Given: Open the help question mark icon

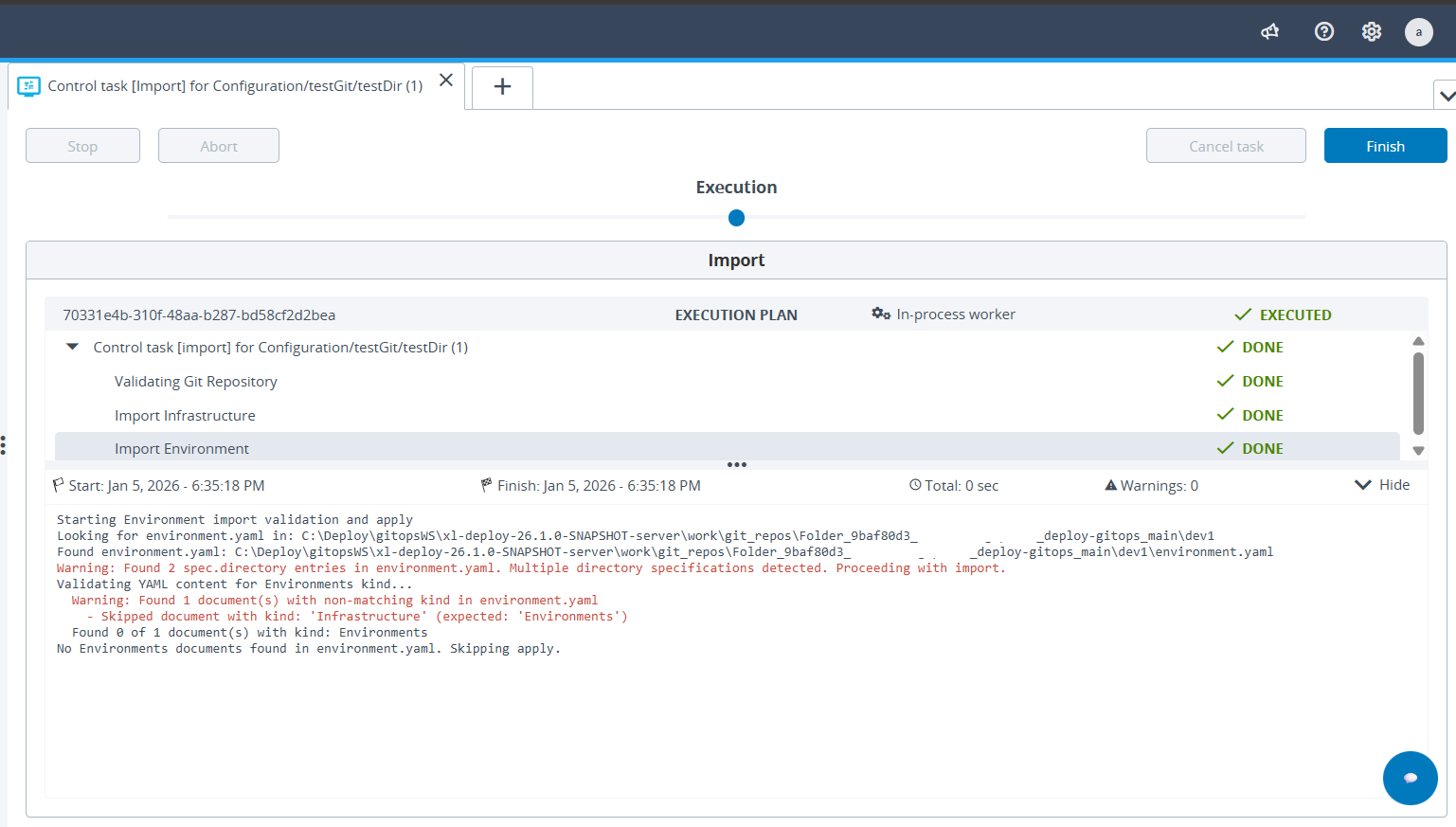Looking at the screenshot, I should (1324, 31).
